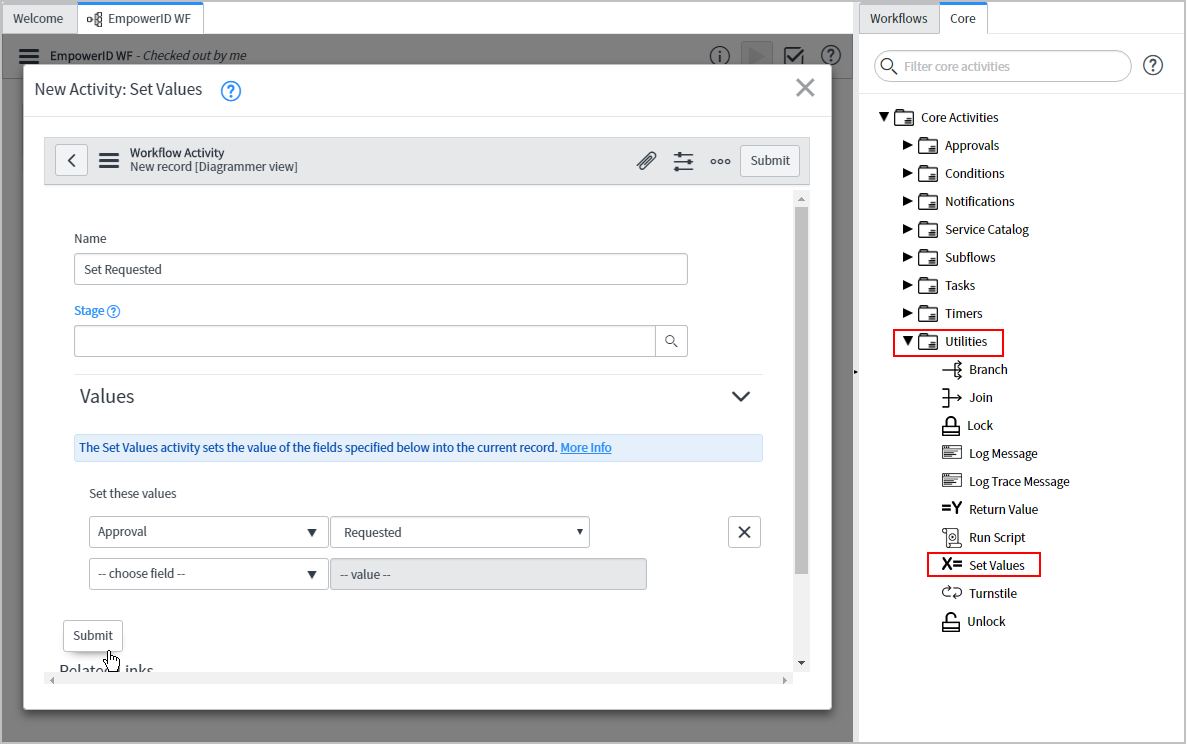This screenshot has height=744, width=1186.
Task: Click the paperclip attachments icon
Action: pyautogui.click(x=647, y=161)
